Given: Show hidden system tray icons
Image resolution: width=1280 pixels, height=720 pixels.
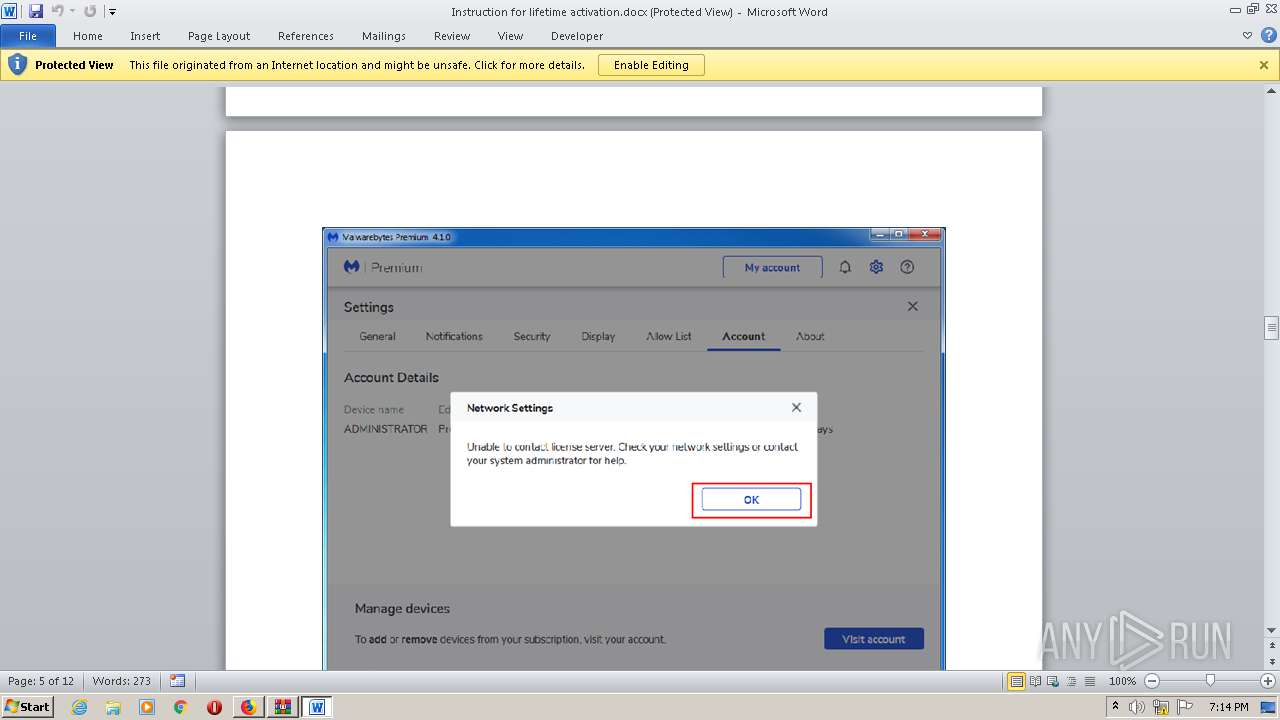Looking at the screenshot, I should 1116,707.
